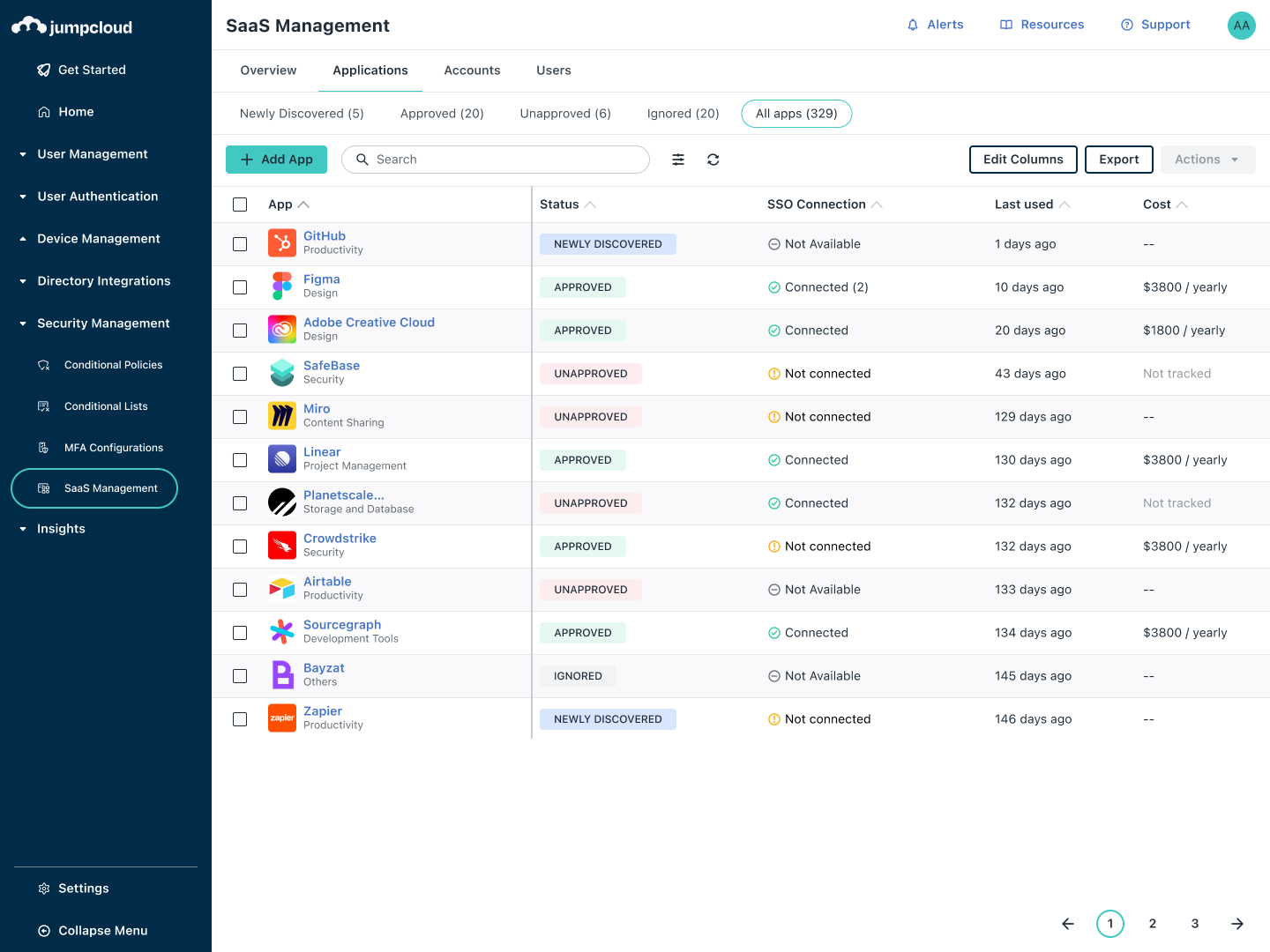This screenshot has width=1270, height=952.
Task: Click the Crowdstrike app icon
Action: pos(282,546)
